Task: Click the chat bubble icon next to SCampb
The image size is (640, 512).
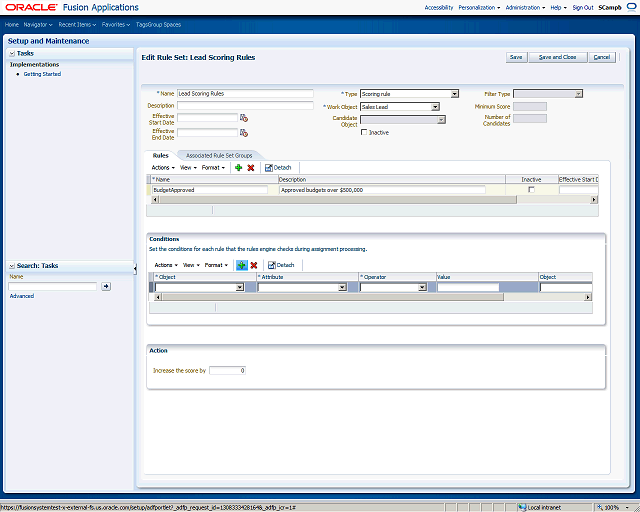Action: (x=631, y=7)
